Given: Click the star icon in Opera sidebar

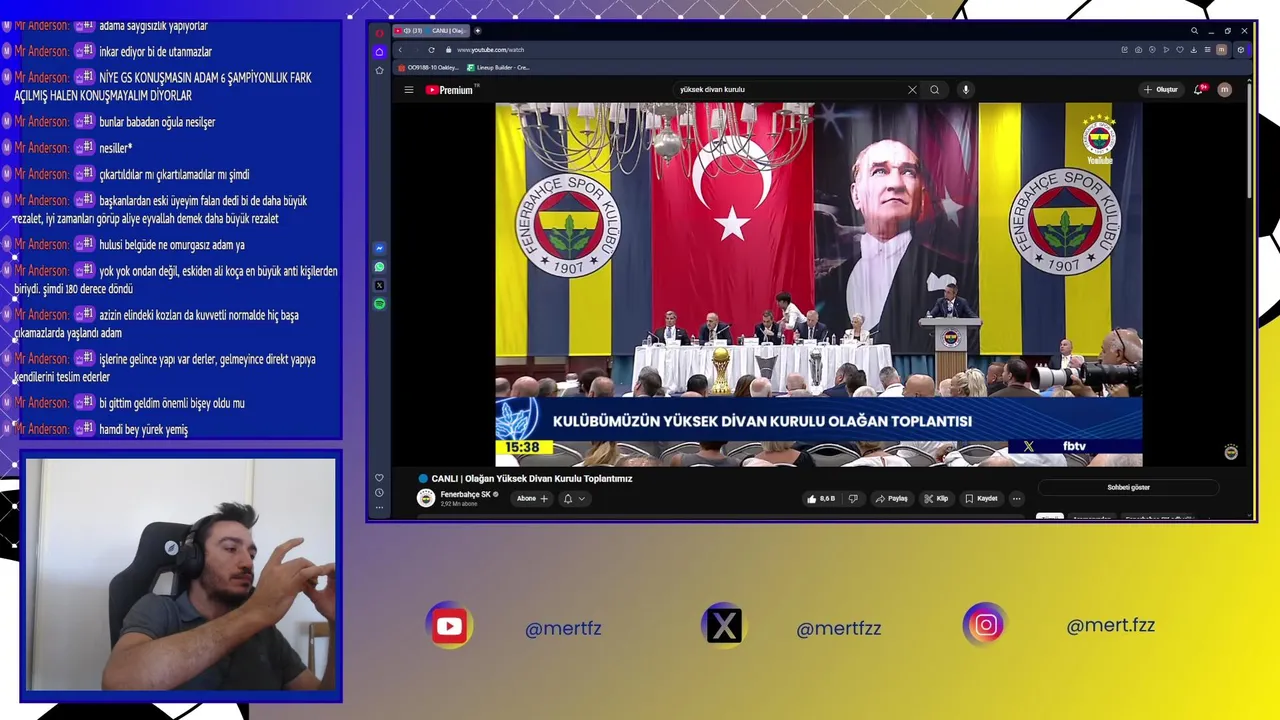Looking at the screenshot, I should (380, 70).
